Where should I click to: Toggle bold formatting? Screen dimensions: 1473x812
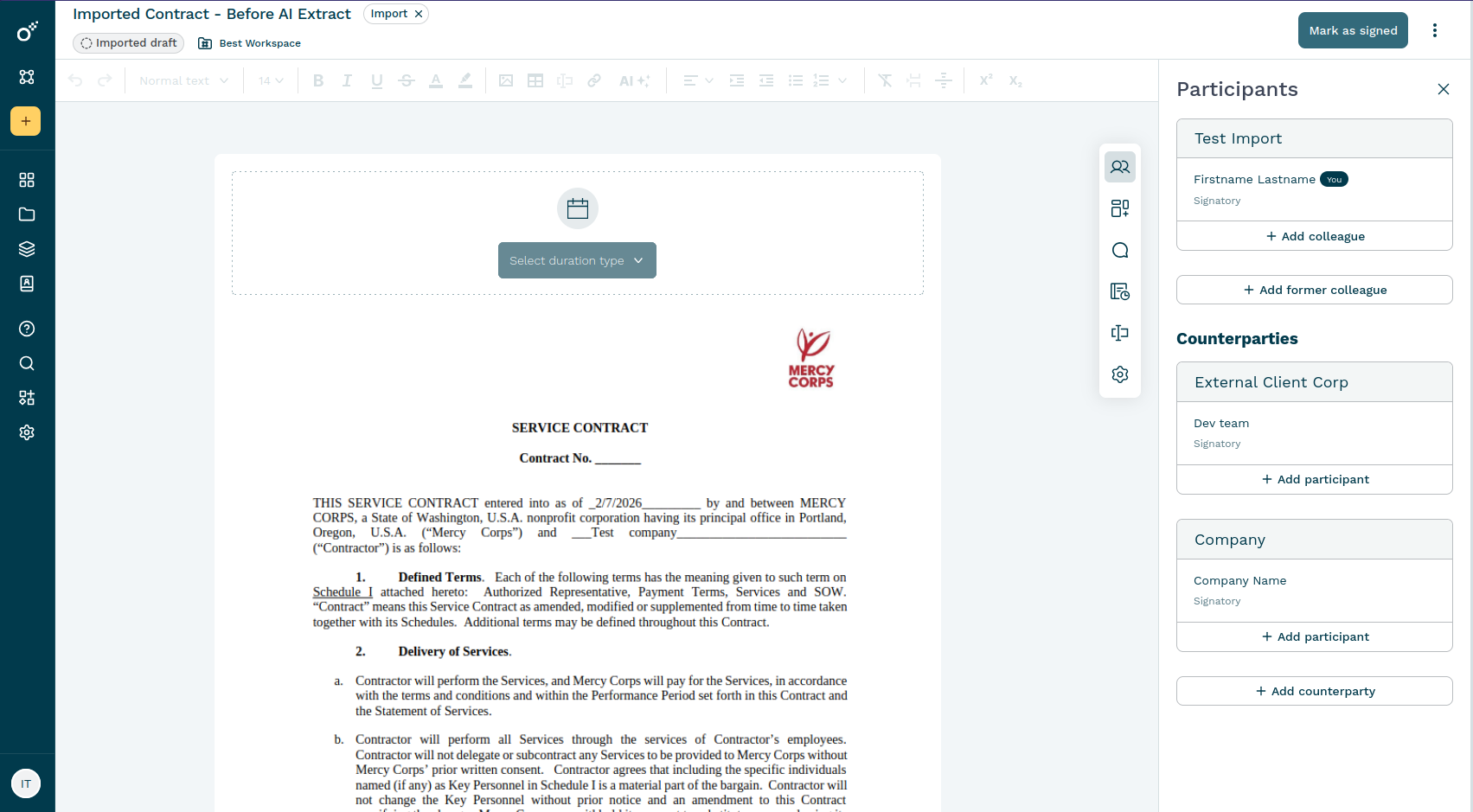(x=318, y=80)
